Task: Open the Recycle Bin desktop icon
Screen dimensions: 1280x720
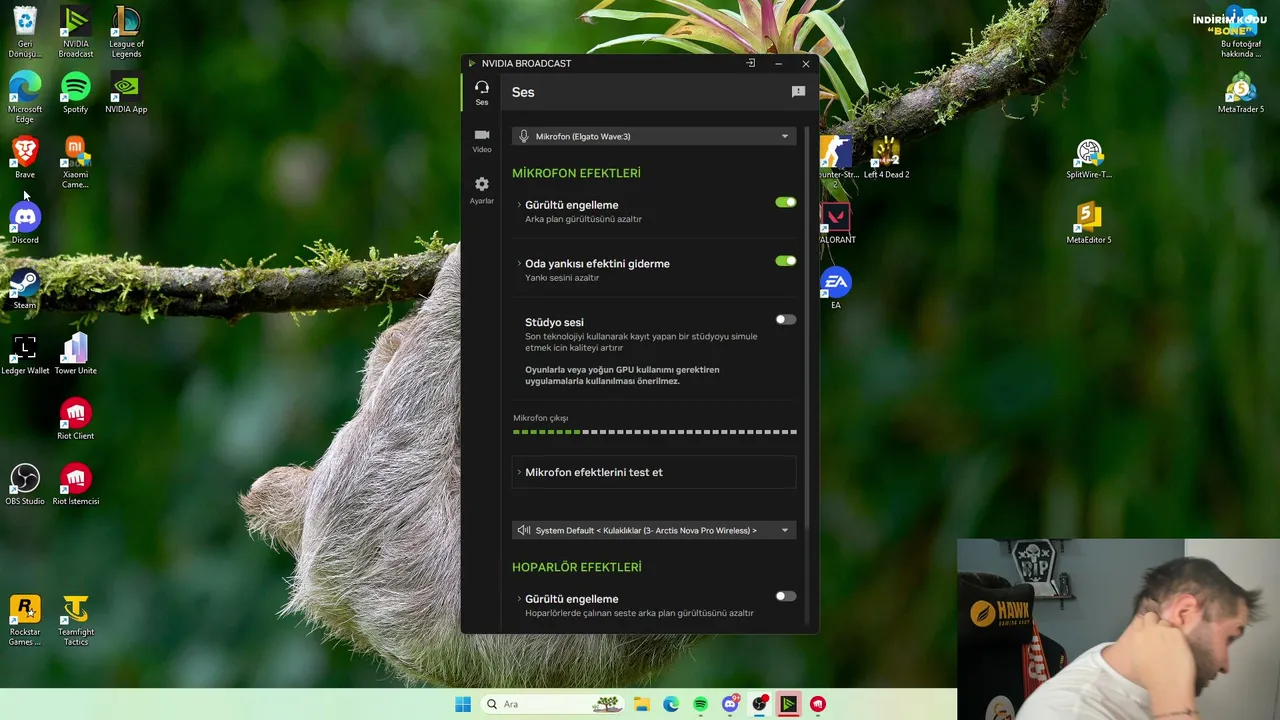Action: coord(25,32)
